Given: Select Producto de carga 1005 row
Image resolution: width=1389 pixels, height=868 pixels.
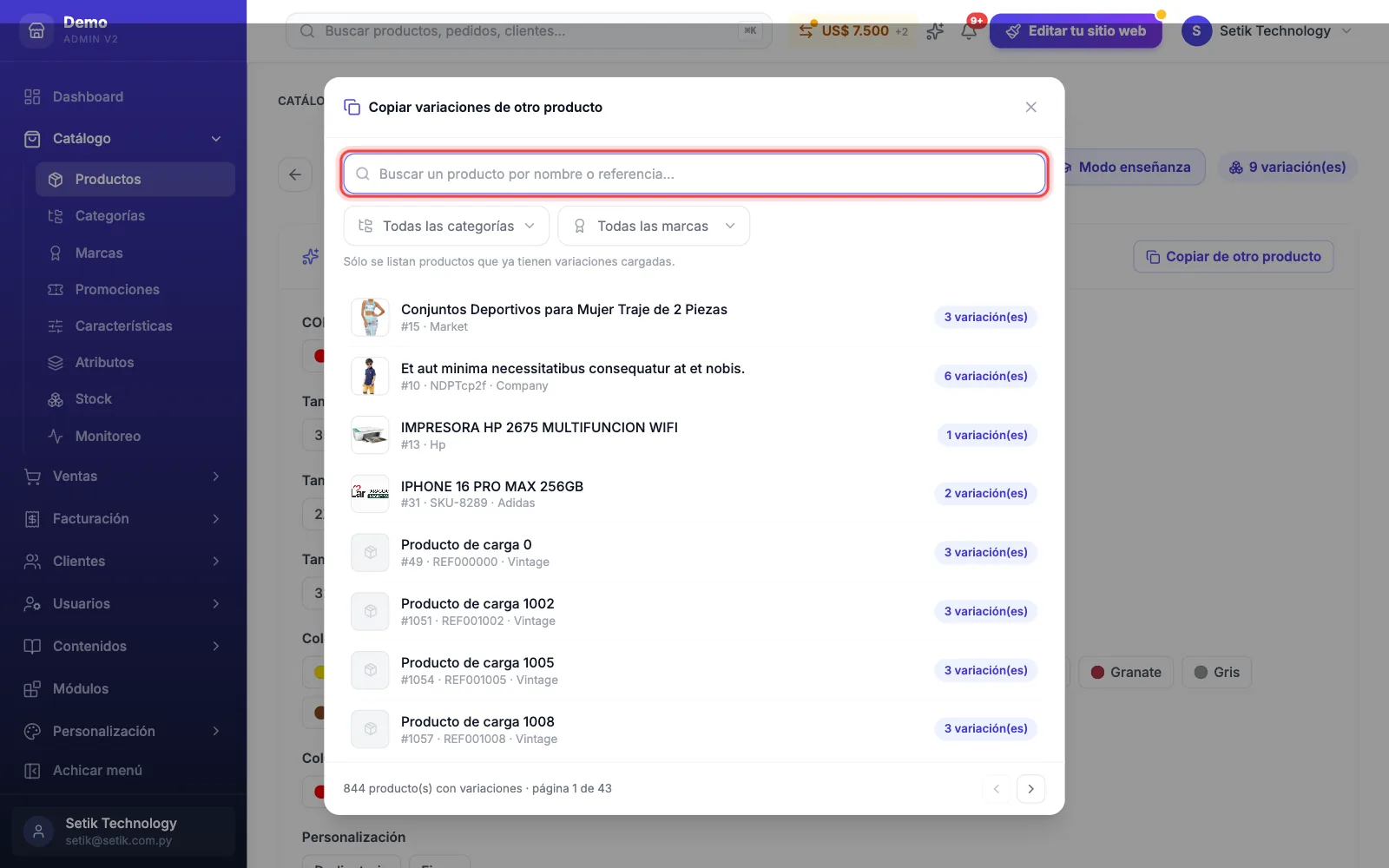Looking at the screenshot, I should pyautogui.click(x=694, y=670).
